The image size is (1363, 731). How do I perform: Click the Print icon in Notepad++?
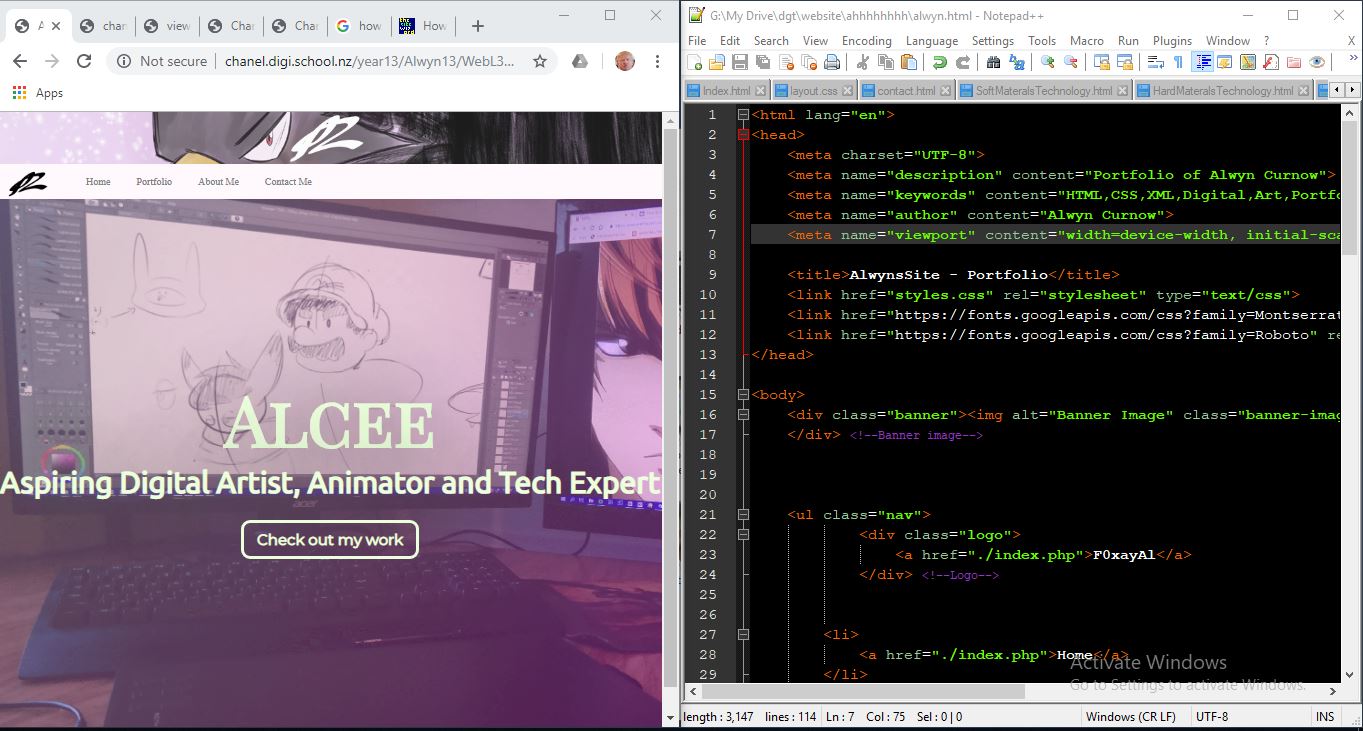click(x=832, y=62)
